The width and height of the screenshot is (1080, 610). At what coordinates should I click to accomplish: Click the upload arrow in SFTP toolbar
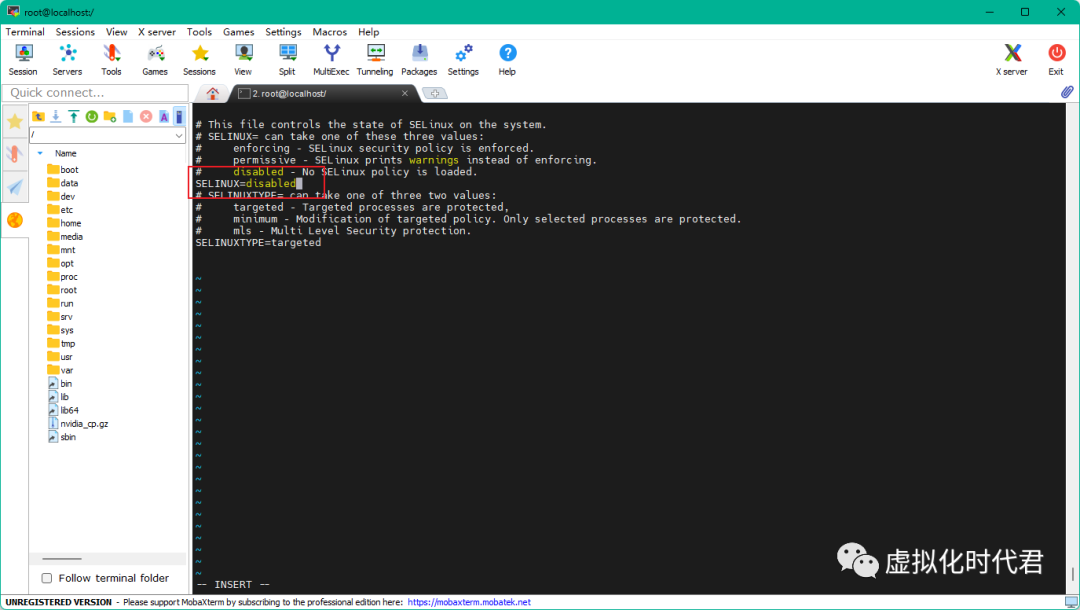[x=74, y=117]
